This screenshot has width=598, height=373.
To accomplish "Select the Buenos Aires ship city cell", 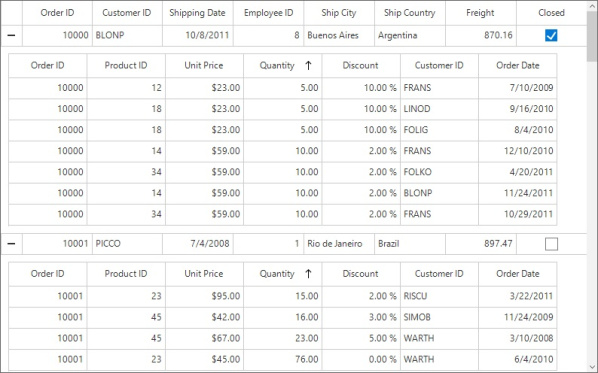I will point(339,35).
